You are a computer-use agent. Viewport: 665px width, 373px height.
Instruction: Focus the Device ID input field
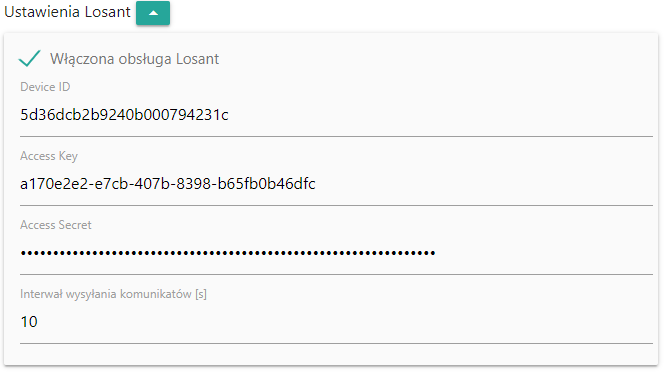click(x=336, y=115)
